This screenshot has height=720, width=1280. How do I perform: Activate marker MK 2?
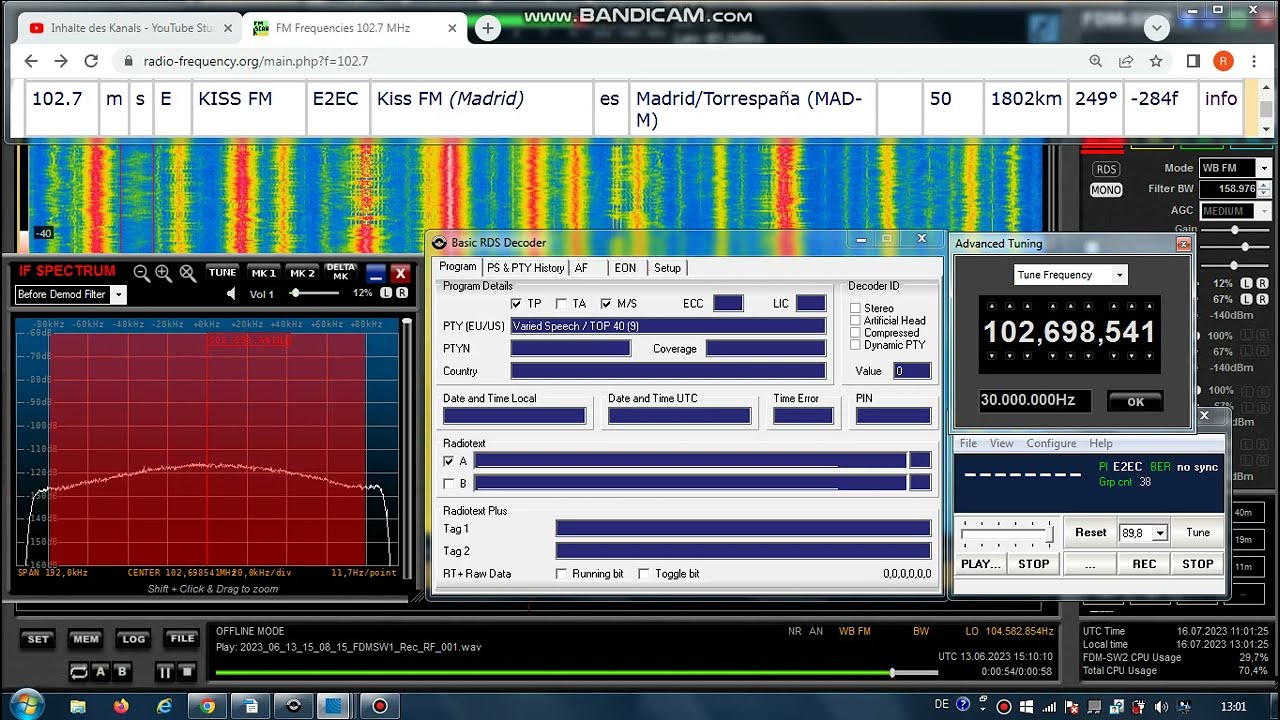pyautogui.click(x=302, y=272)
